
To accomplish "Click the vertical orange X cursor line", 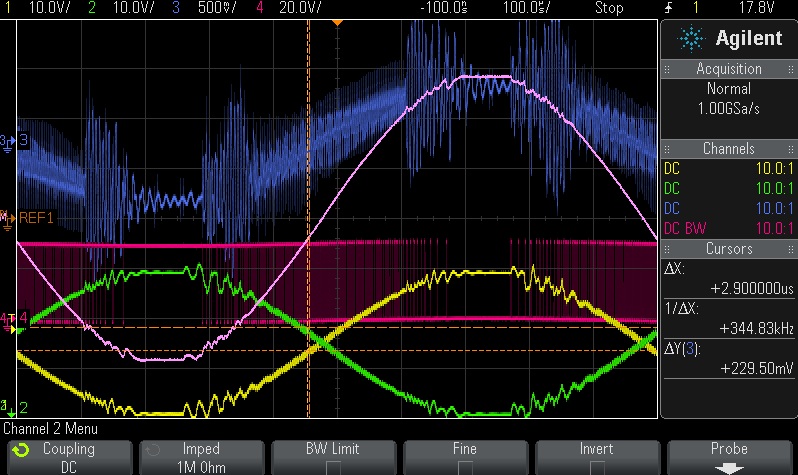I will pos(308,219).
